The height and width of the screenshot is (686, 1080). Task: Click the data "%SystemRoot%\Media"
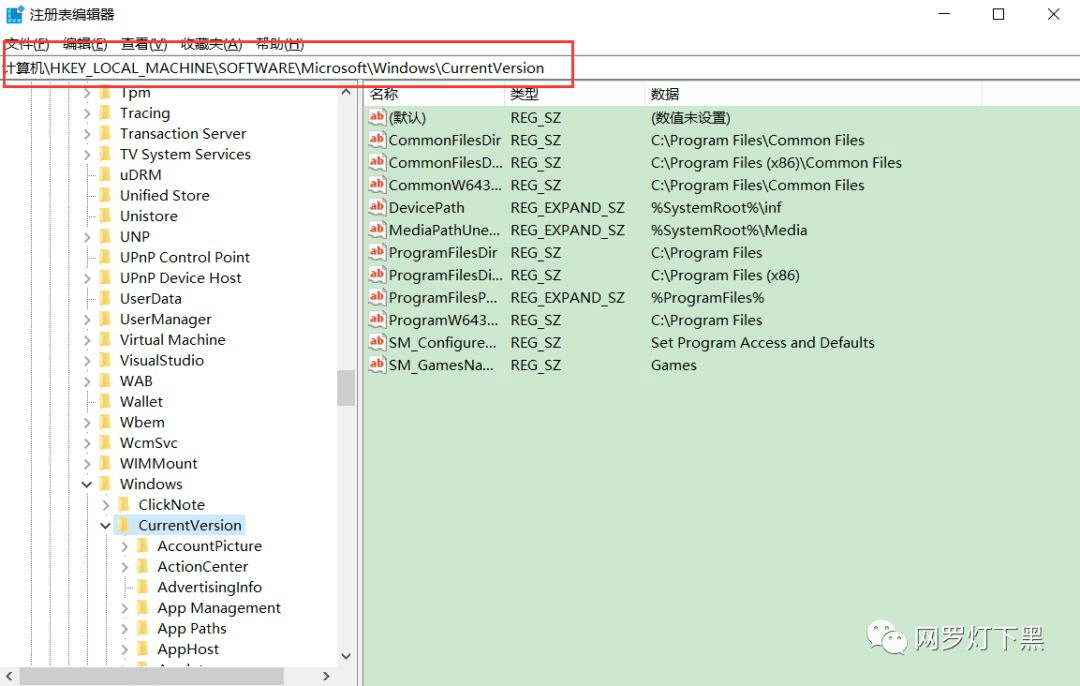point(729,230)
